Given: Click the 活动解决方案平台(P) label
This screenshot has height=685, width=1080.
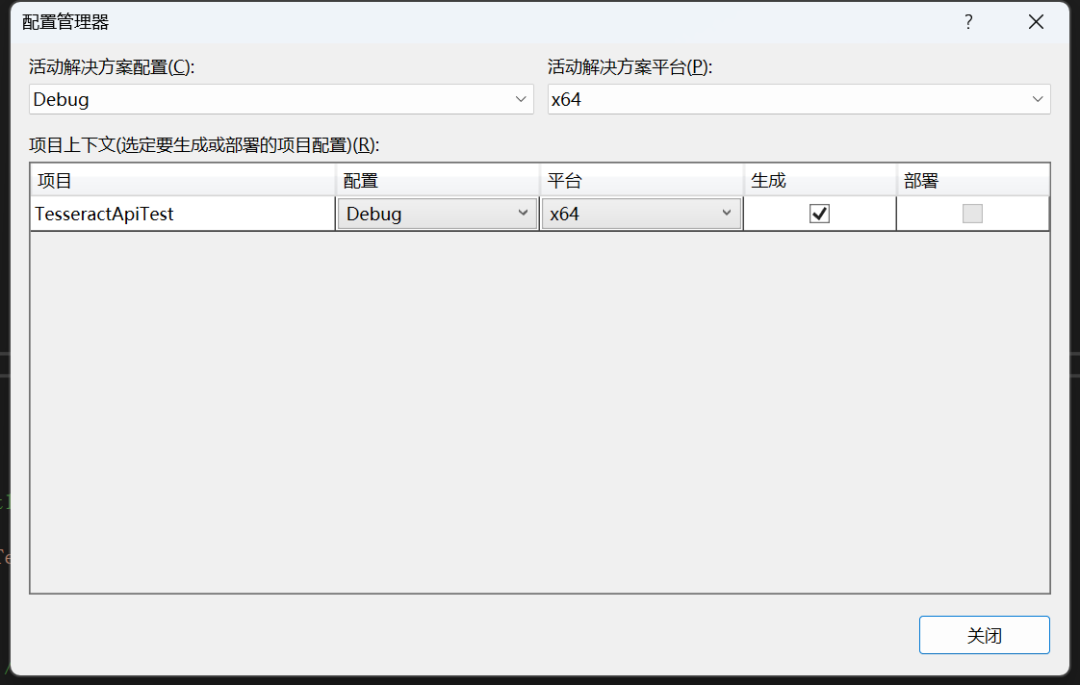Looking at the screenshot, I should [x=630, y=67].
